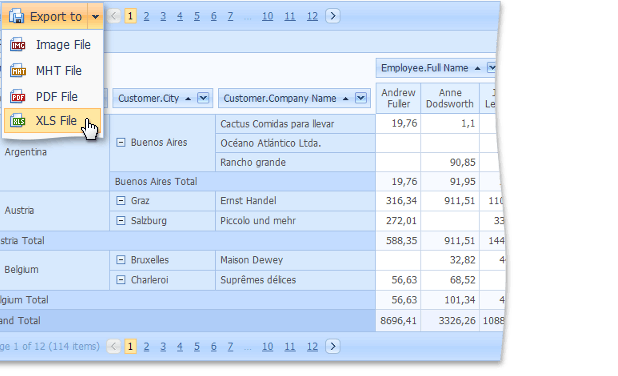Collapse the Bruxelles row group
The image size is (618, 376).
pyautogui.click(x=121, y=260)
